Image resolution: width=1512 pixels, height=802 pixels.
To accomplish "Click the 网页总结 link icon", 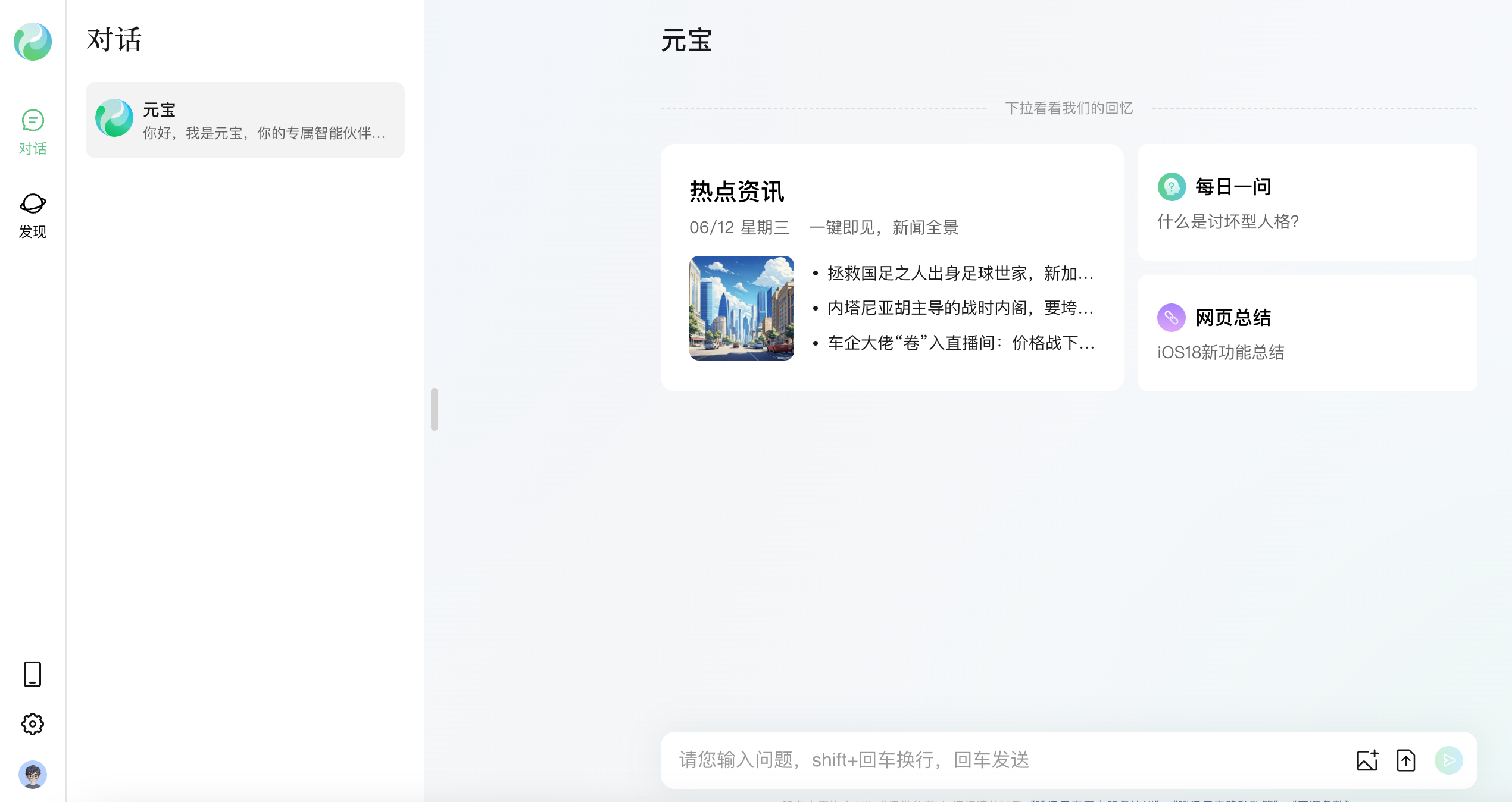I will tap(1172, 318).
